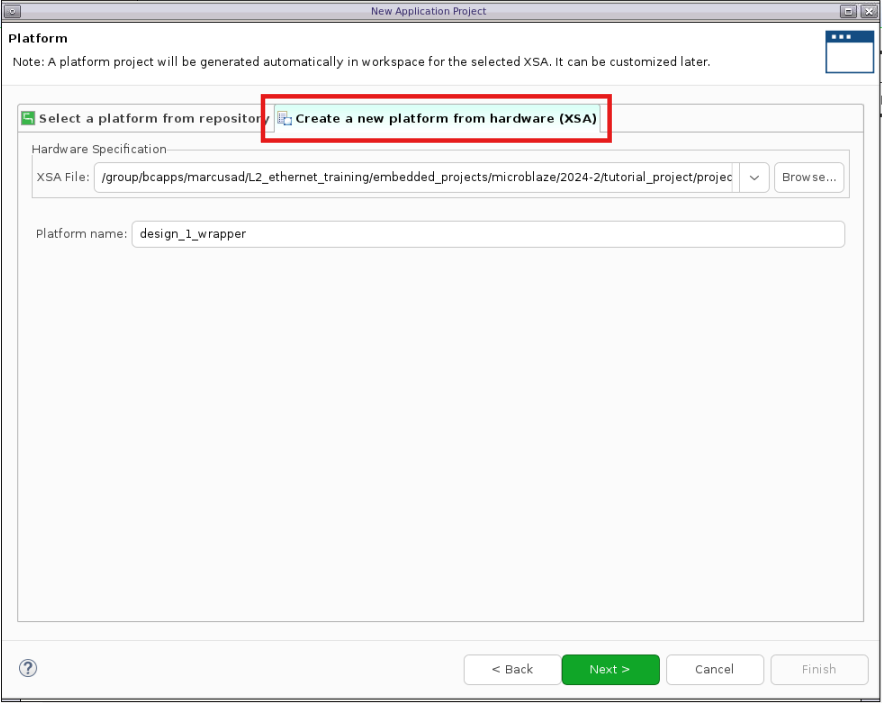The height and width of the screenshot is (703, 882).
Task: Click the window menu icon in title bar
Action: (x=11, y=11)
